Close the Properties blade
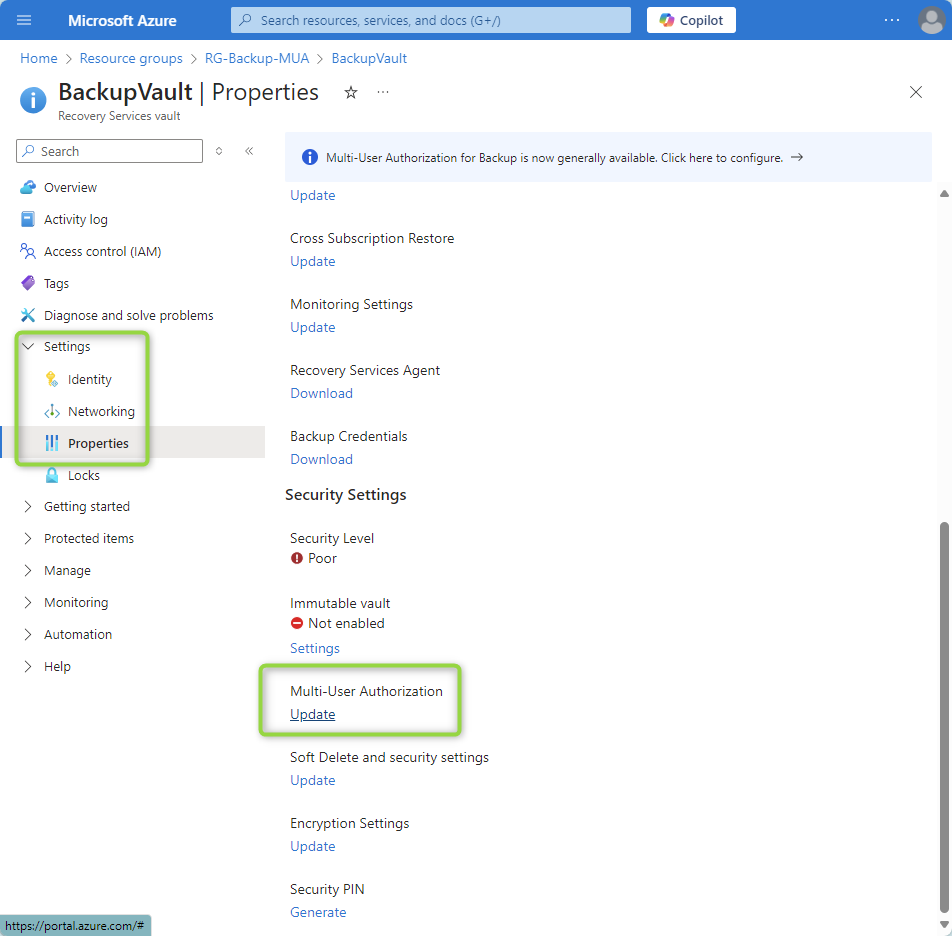The height and width of the screenshot is (936, 952). point(915,92)
